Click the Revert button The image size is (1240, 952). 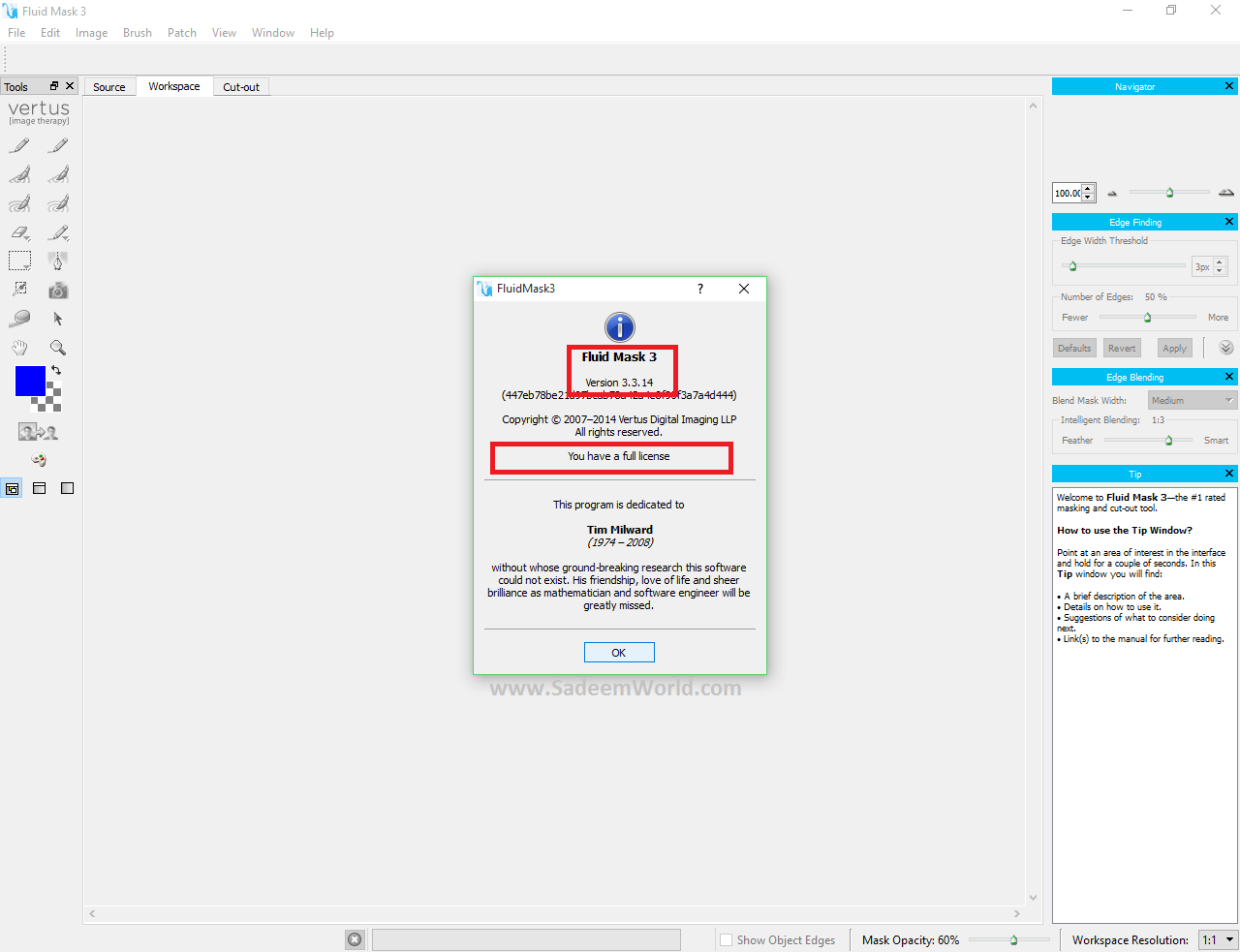click(x=1122, y=348)
